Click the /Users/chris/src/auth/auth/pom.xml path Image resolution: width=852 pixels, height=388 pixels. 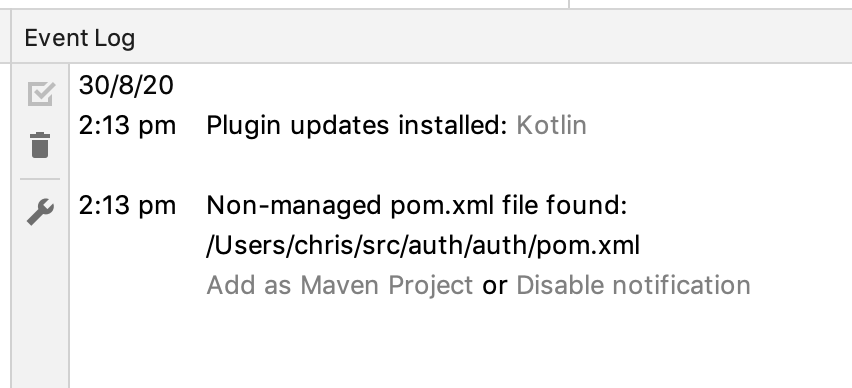coord(423,246)
